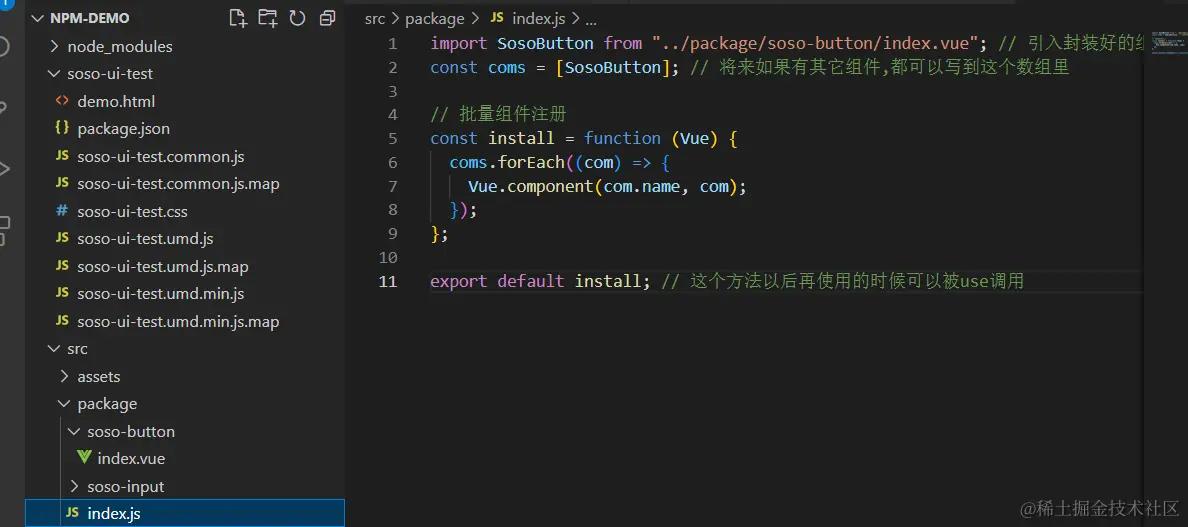
Task: Open soso-ui-test.umd.min.js.map file
Action: [x=178, y=322]
